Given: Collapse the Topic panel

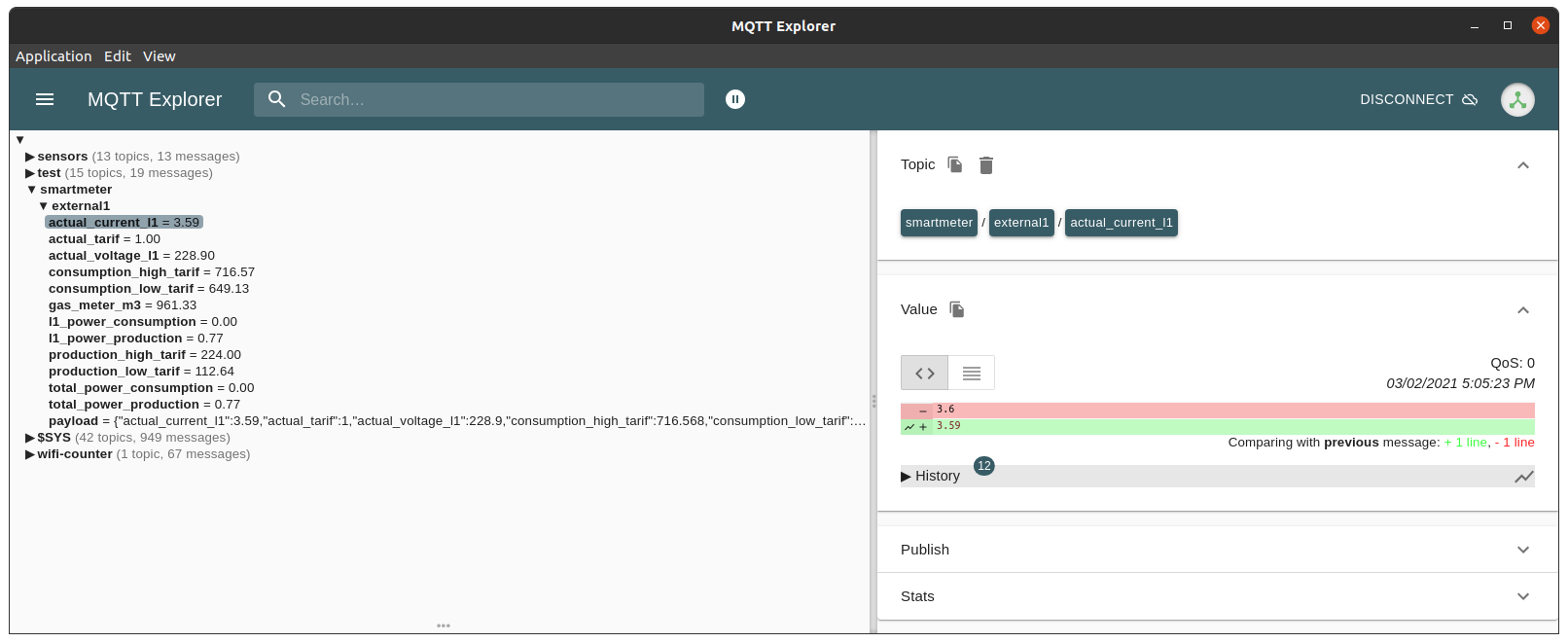Looking at the screenshot, I should point(1523,165).
